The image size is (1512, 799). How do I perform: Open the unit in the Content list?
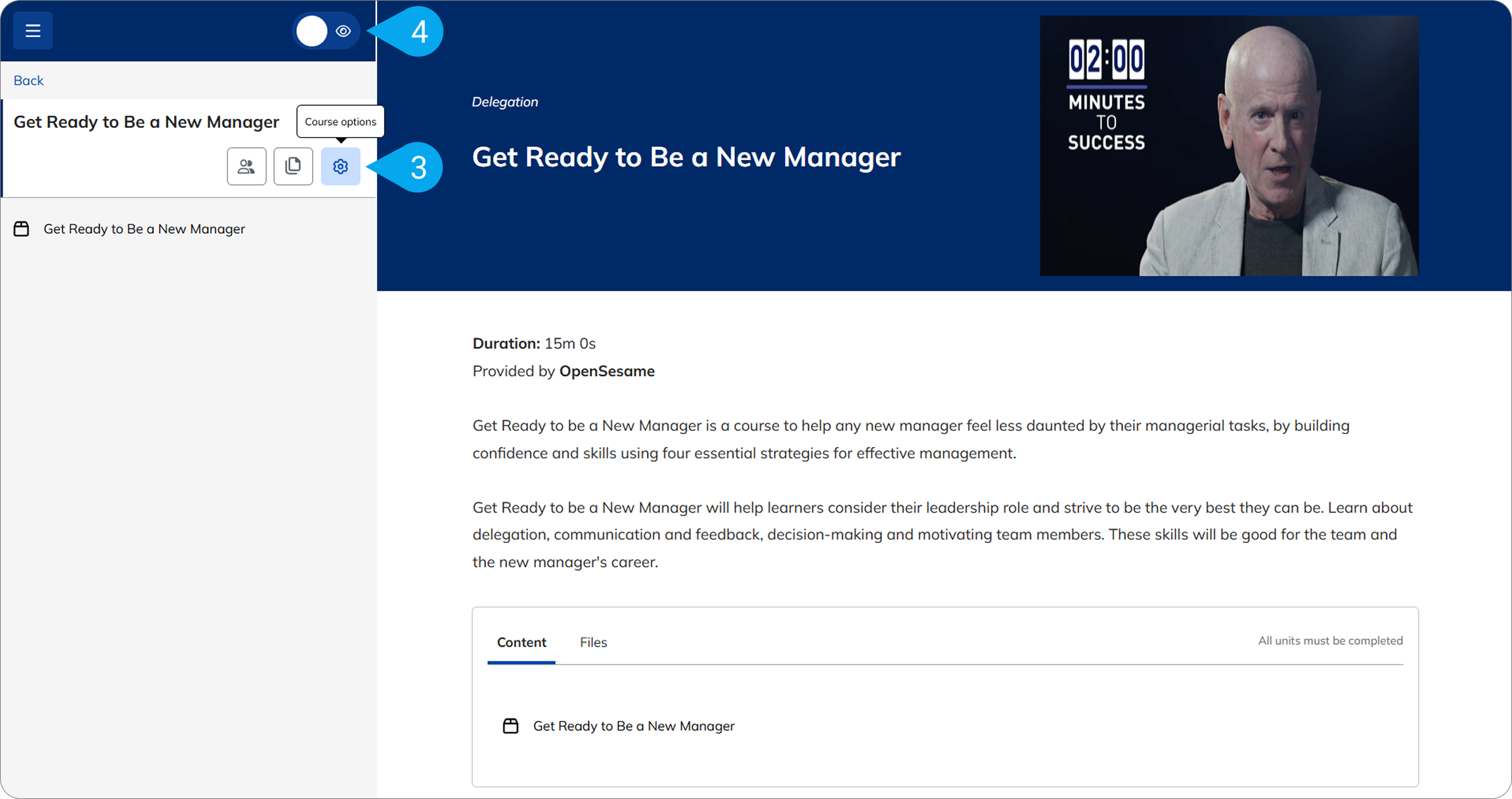633,725
